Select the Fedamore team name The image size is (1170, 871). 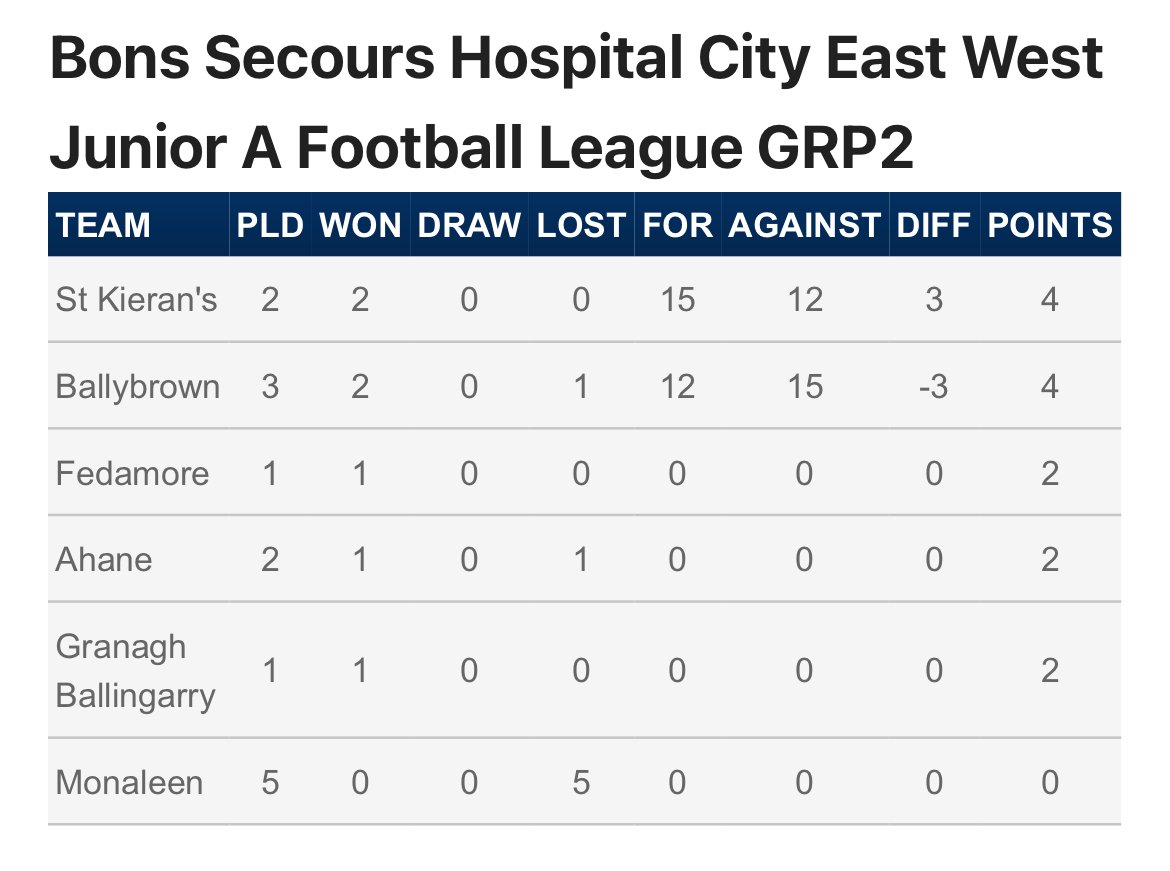[x=133, y=472]
